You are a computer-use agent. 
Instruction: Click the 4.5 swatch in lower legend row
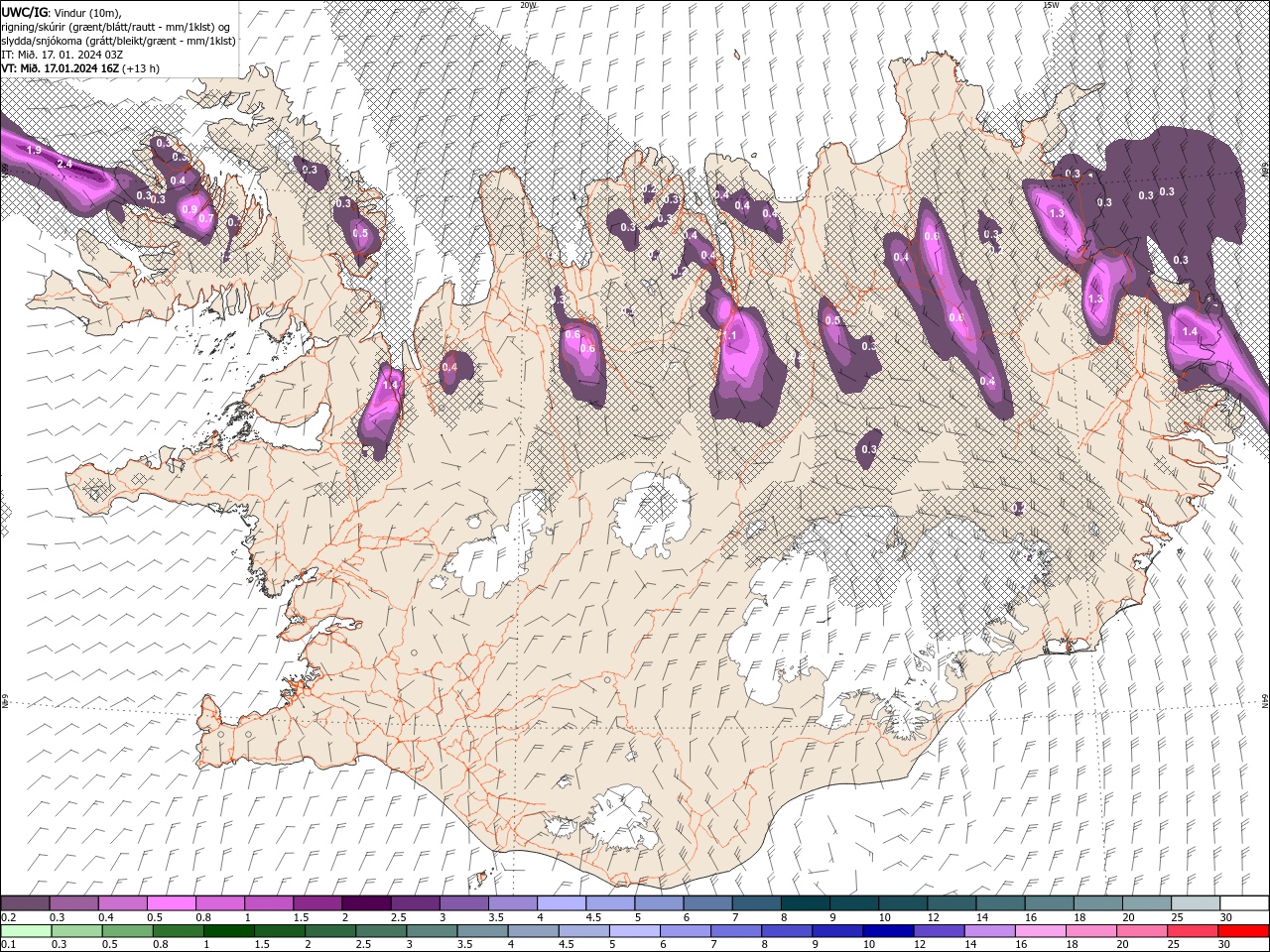583,931
